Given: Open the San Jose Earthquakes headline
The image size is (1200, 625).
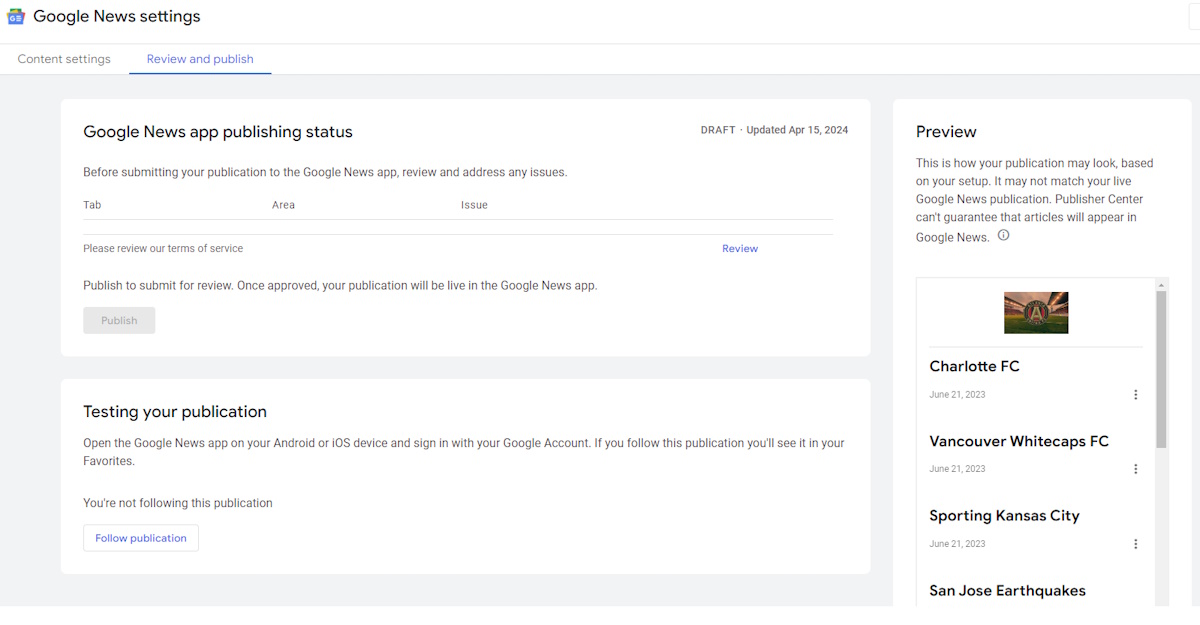Looking at the screenshot, I should tap(1007, 591).
